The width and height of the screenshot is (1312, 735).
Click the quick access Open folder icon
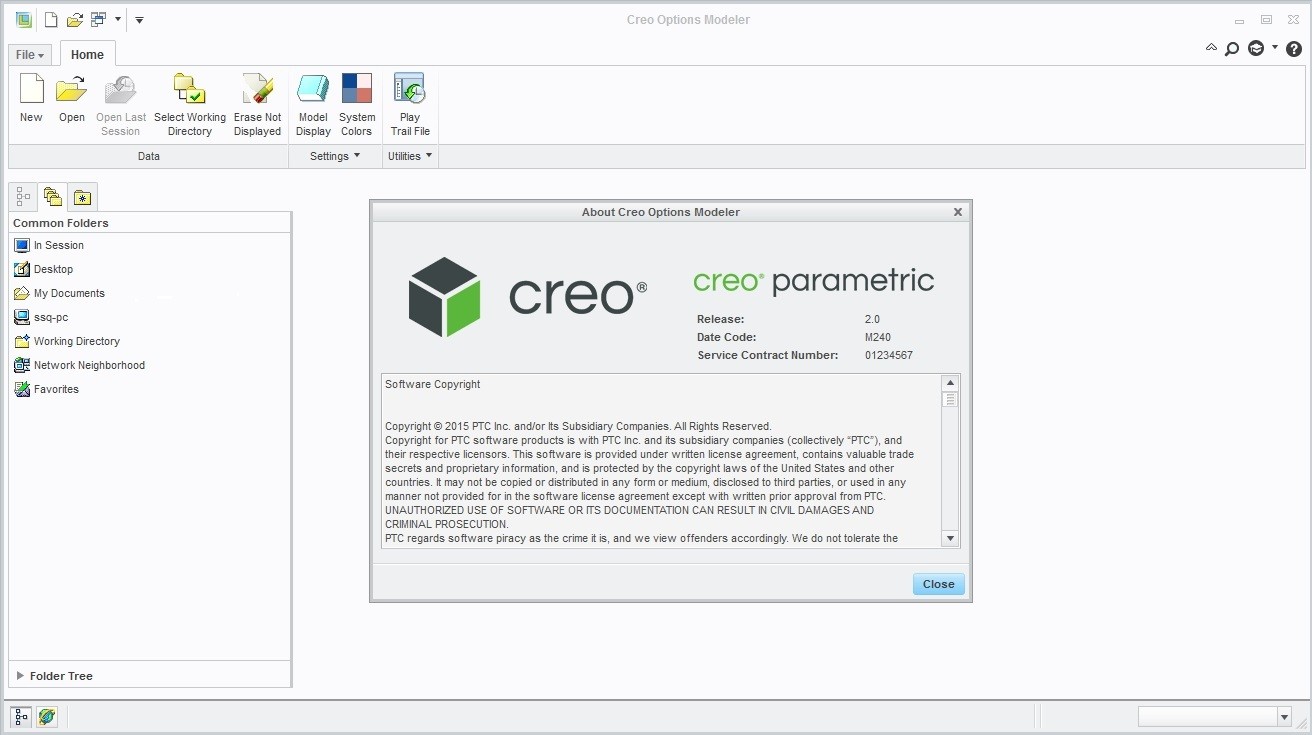click(x=75, y=19)
